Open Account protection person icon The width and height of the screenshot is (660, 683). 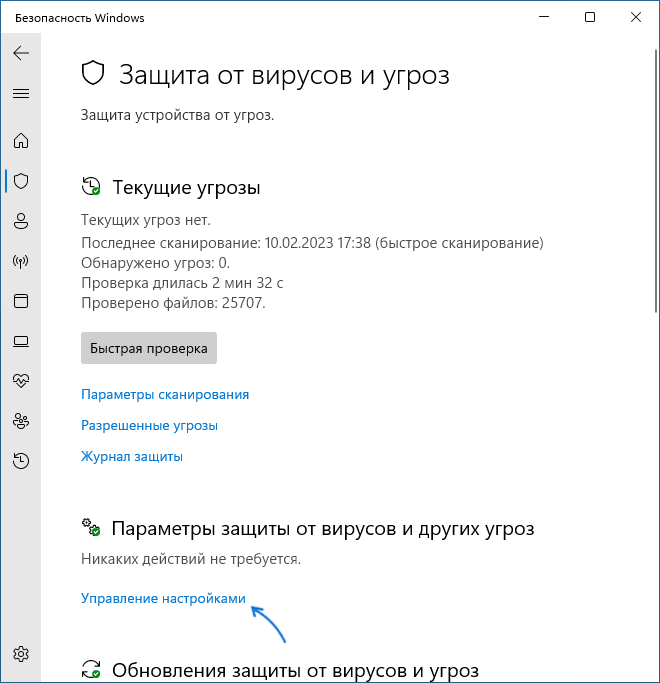point(21,221)
